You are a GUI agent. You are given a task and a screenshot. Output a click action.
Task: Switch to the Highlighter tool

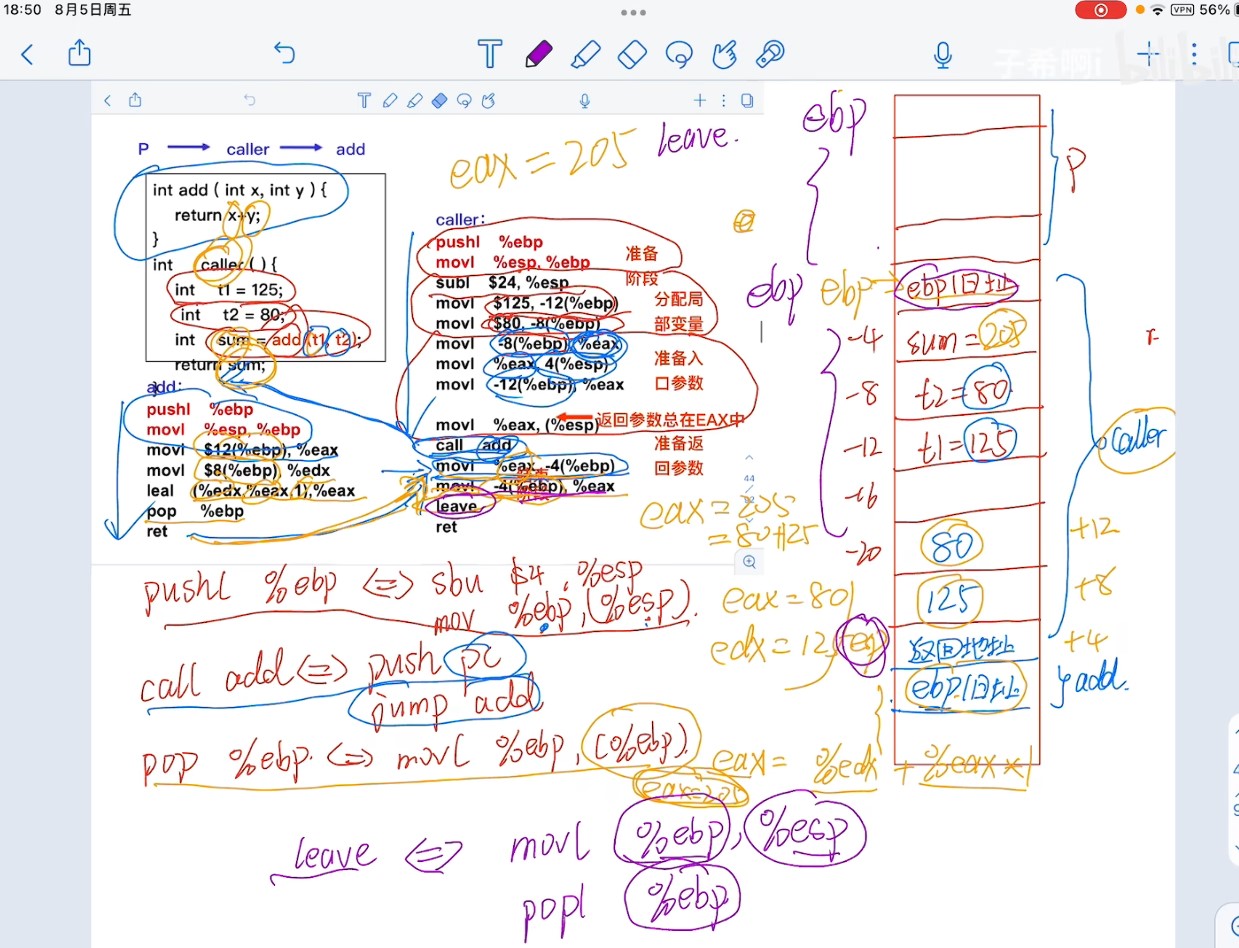click(586, 54)
